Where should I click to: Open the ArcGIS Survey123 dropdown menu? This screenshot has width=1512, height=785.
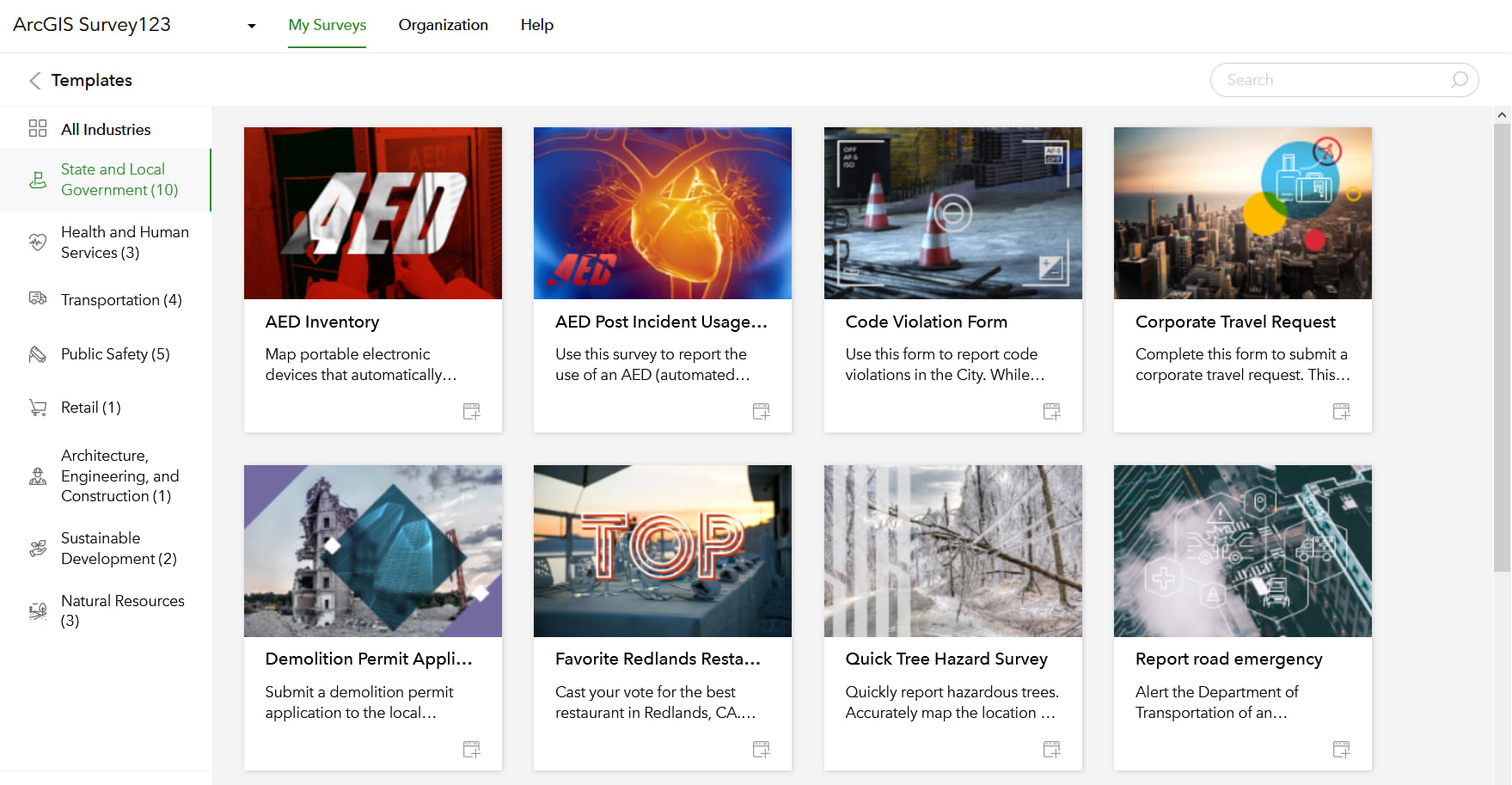point(250,26)
